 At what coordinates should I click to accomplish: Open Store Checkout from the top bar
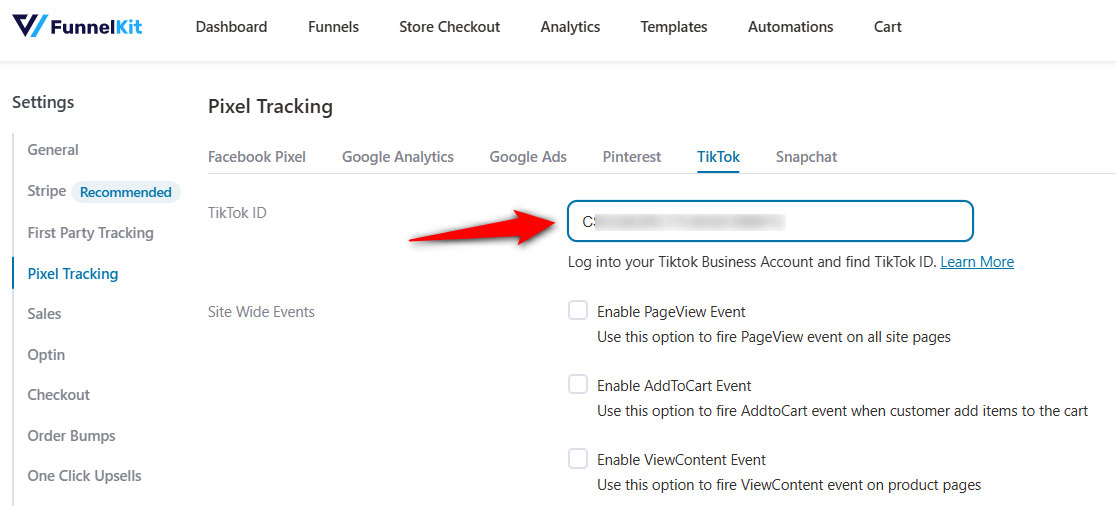[x=449, y=27]
